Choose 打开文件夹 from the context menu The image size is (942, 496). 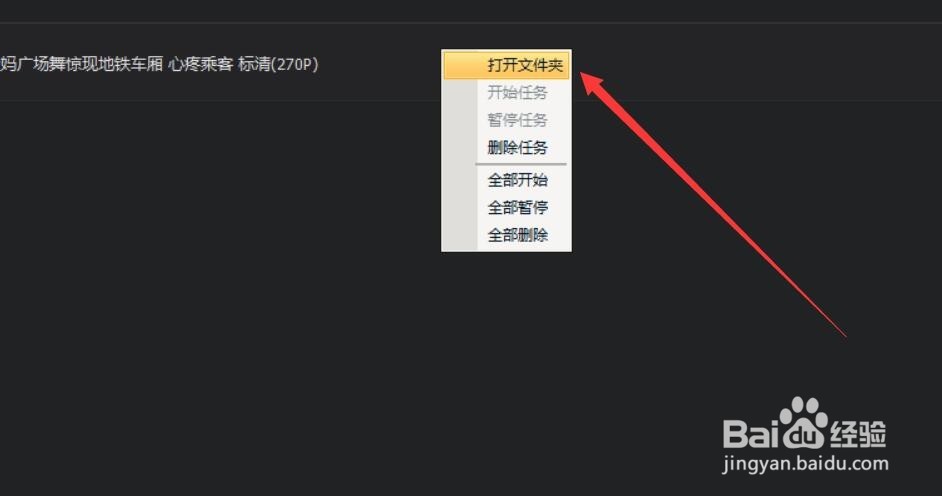[x=506, y=65]
